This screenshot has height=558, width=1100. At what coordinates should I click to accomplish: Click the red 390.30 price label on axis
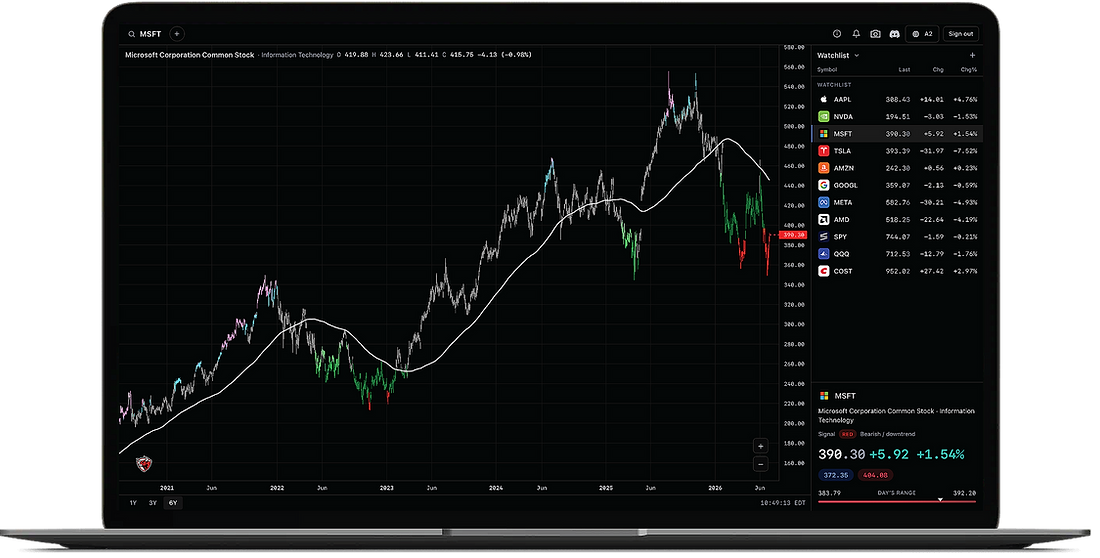(793, 235)
